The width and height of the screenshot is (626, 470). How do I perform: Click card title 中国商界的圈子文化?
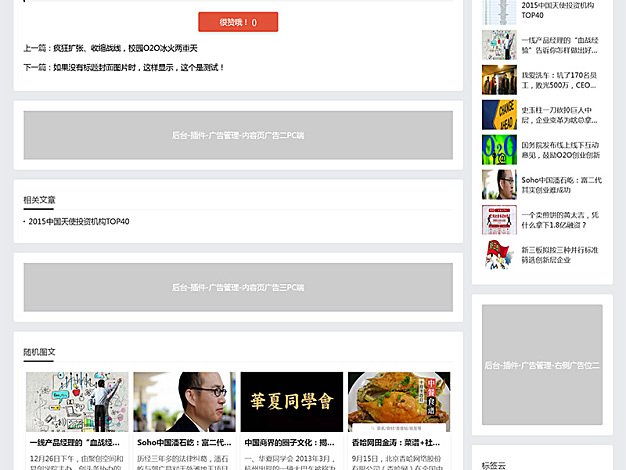click(289, 442)
